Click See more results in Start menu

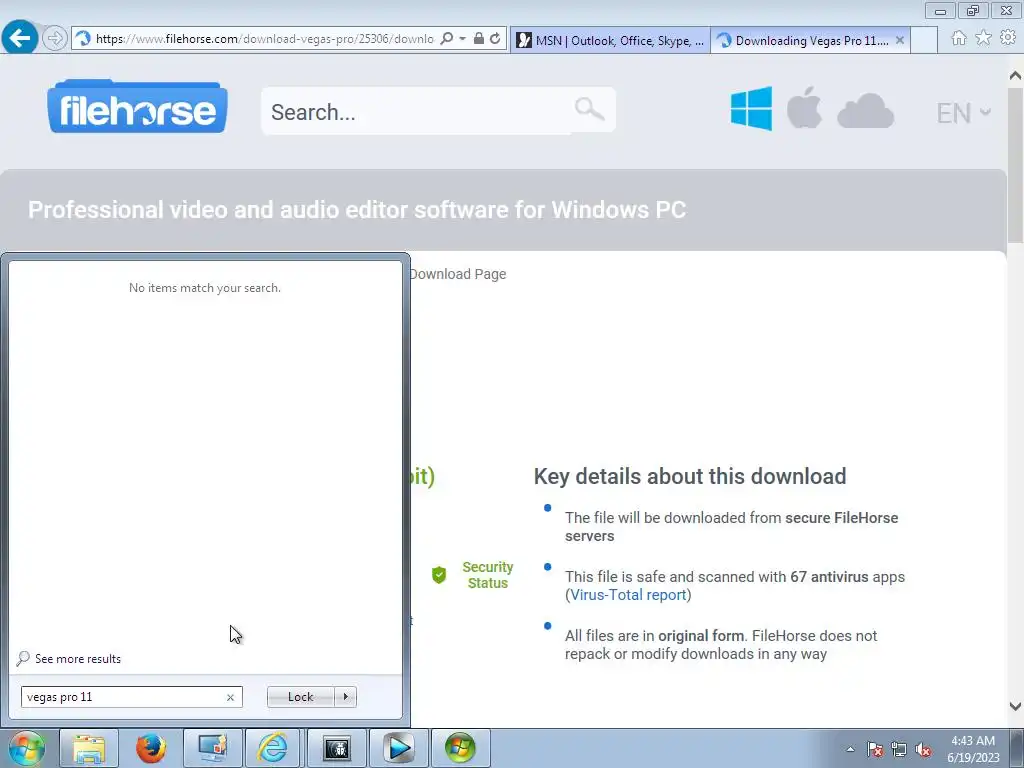(x=78, y=659)
